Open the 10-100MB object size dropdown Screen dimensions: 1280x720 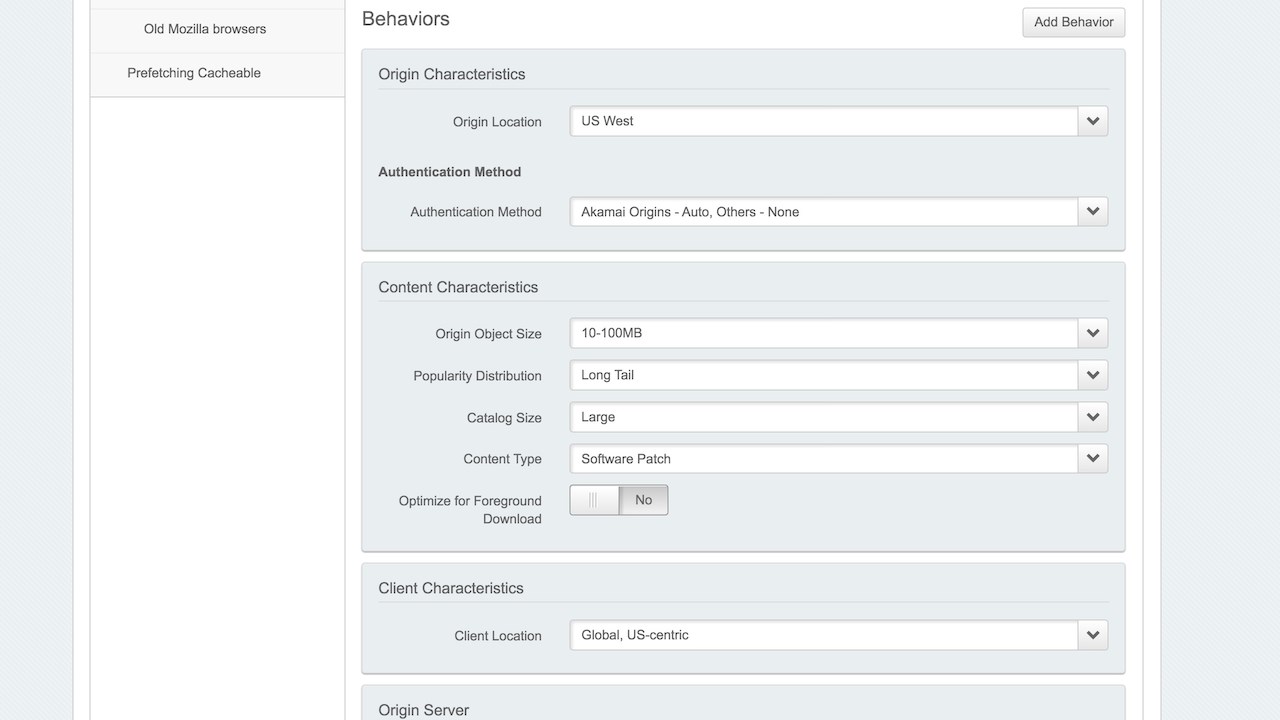pos(824,333)
